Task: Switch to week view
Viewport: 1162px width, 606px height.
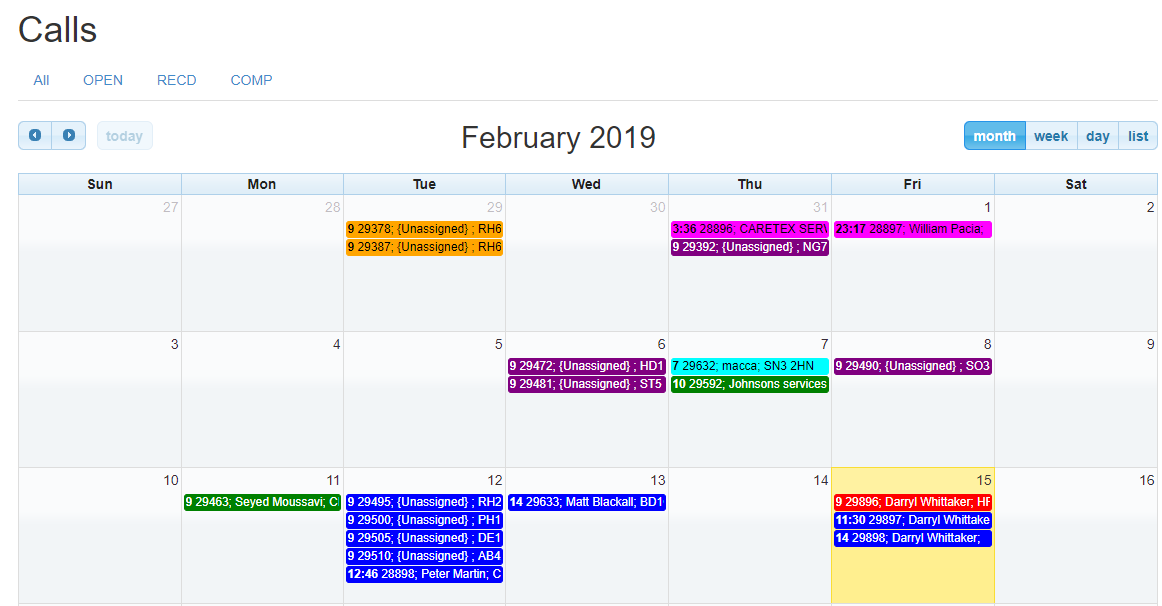Action: [1050, 136]
